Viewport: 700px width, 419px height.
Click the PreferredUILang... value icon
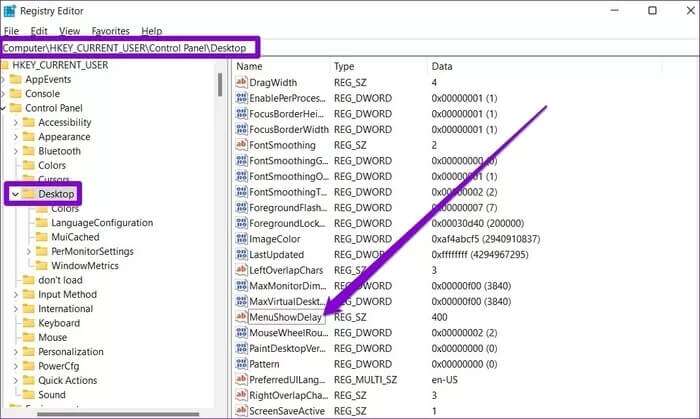pyautogui.click(x=241, y=379)
